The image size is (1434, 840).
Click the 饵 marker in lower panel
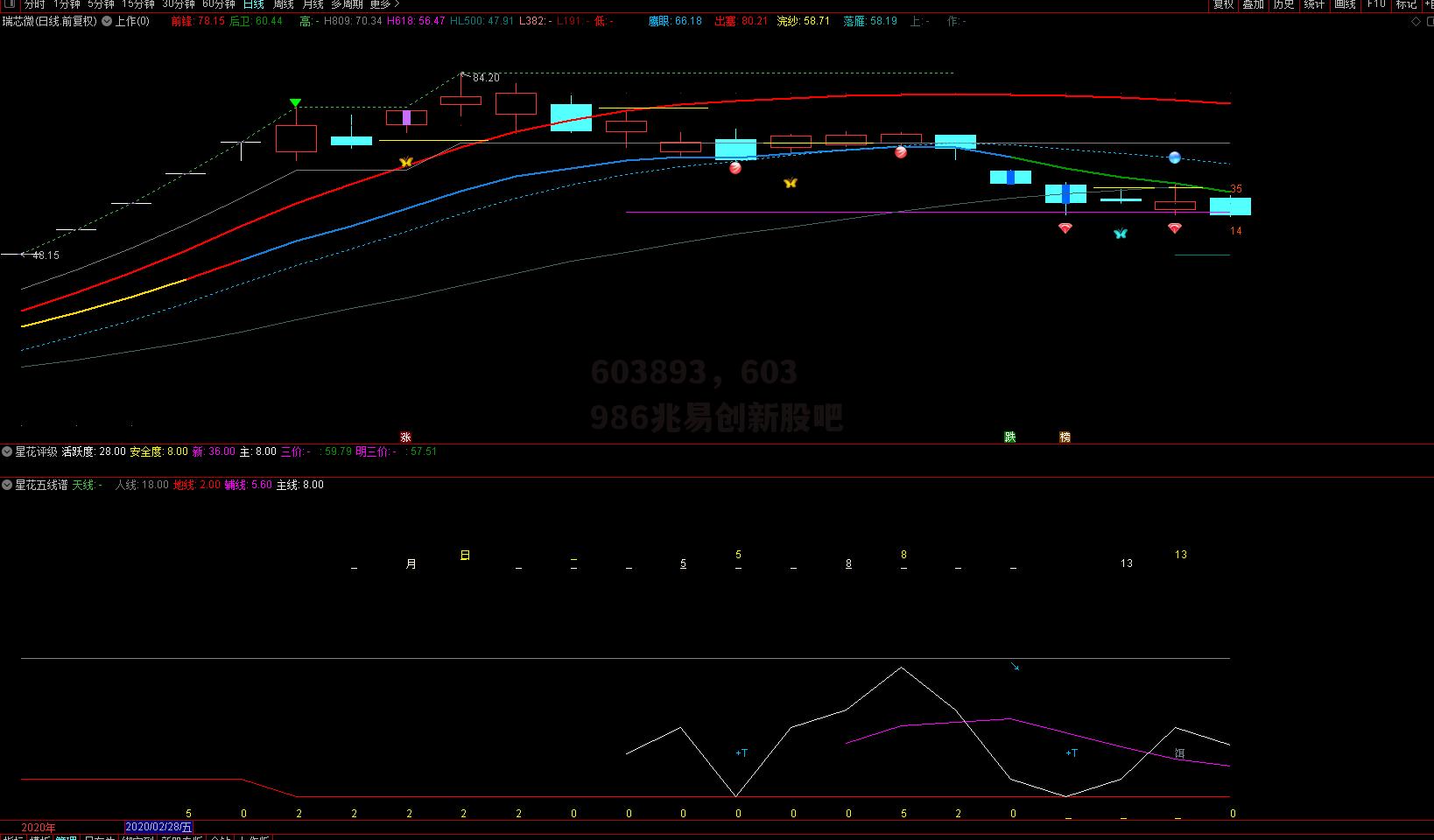click(x=1180, y=753)
